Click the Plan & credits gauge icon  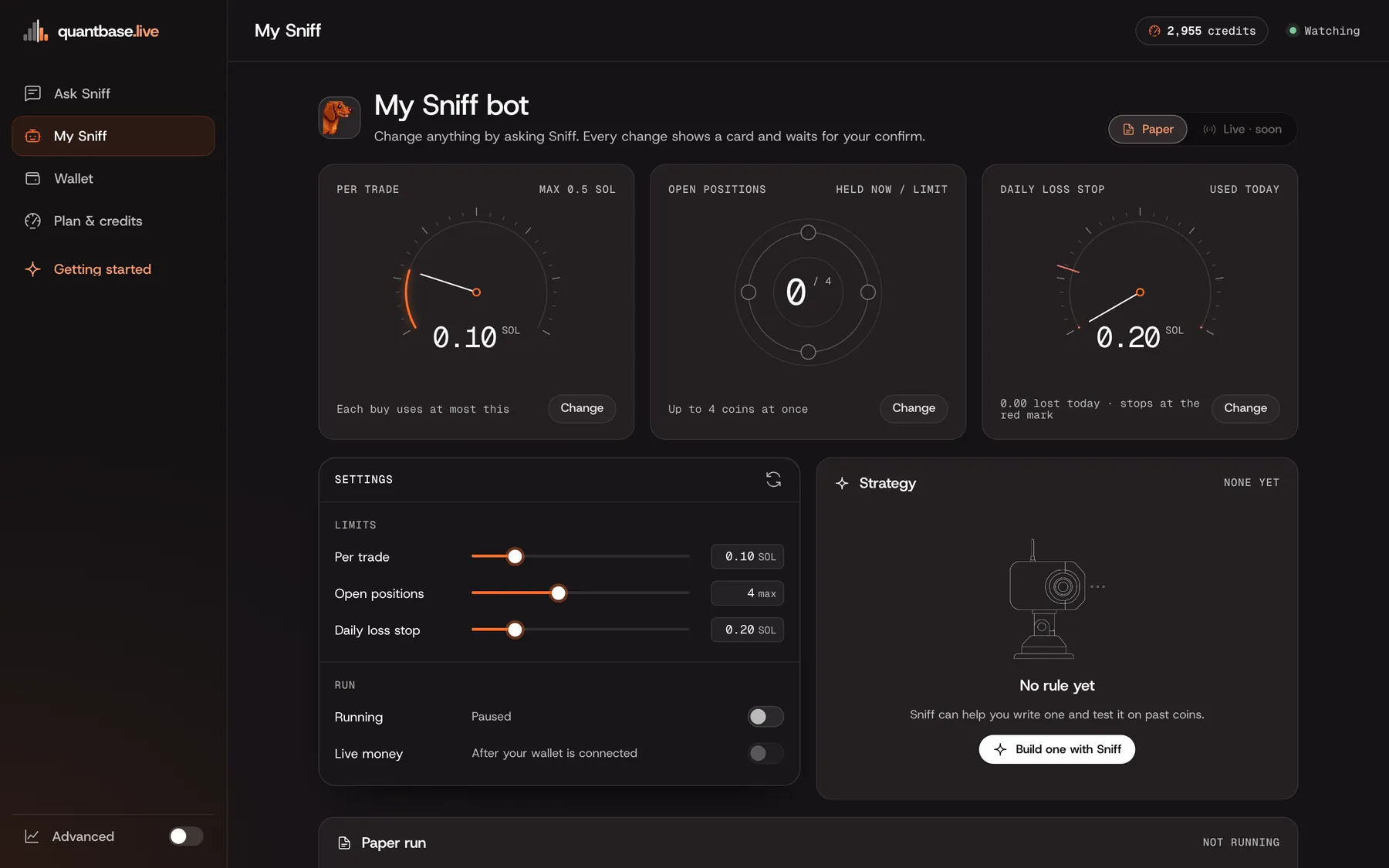tap(32, 221)
